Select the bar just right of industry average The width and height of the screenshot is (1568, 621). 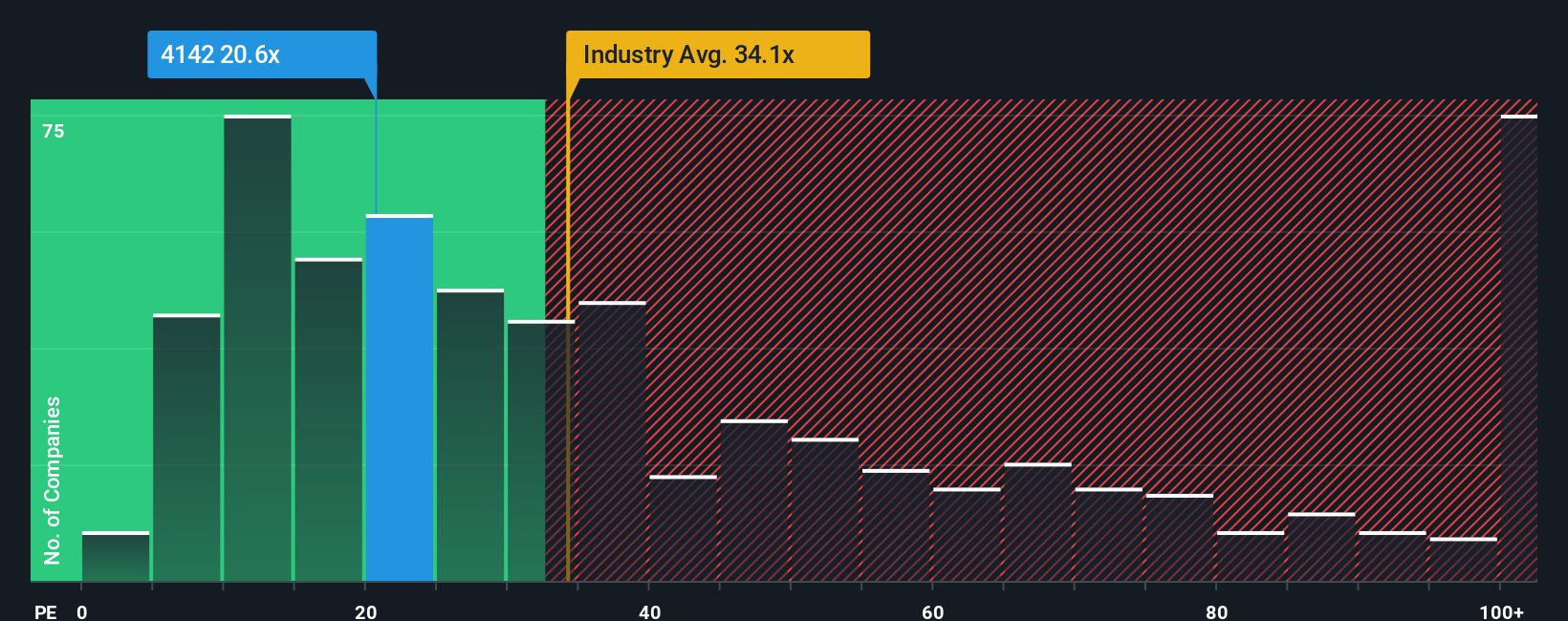tap(612, 441)
